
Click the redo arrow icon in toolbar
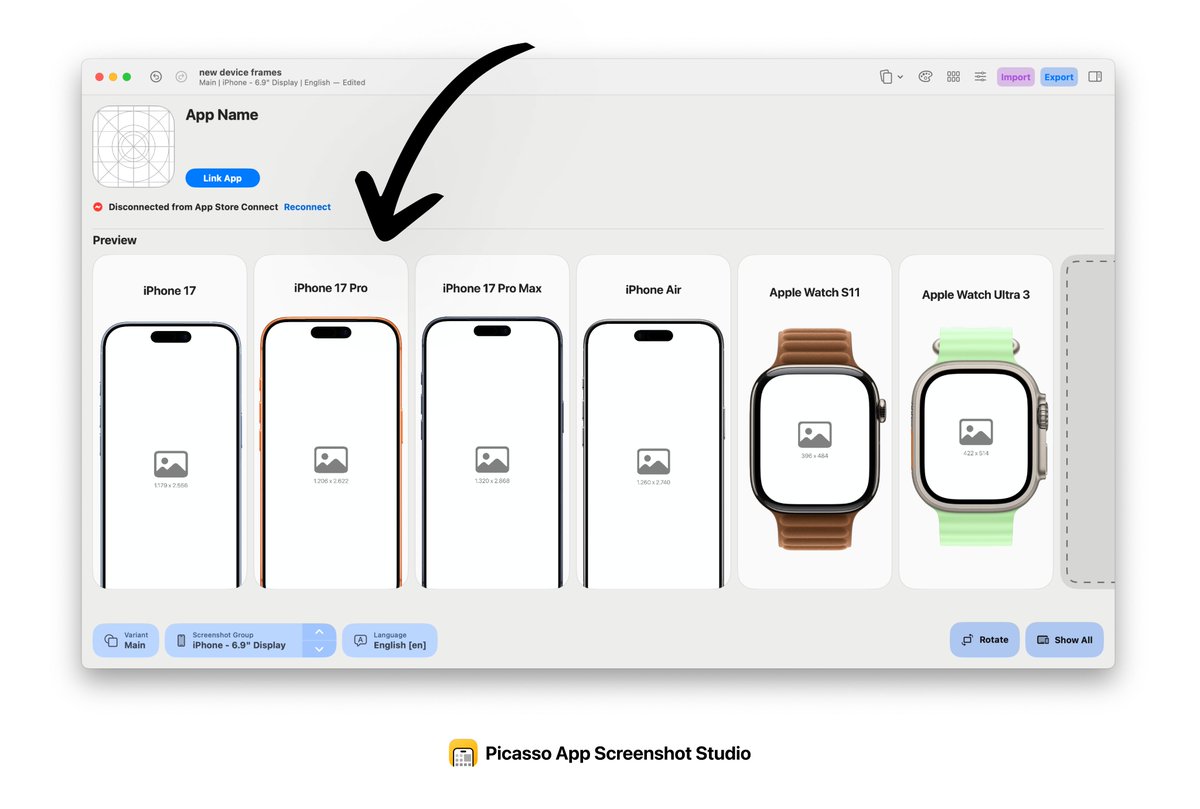pos(181,77)
